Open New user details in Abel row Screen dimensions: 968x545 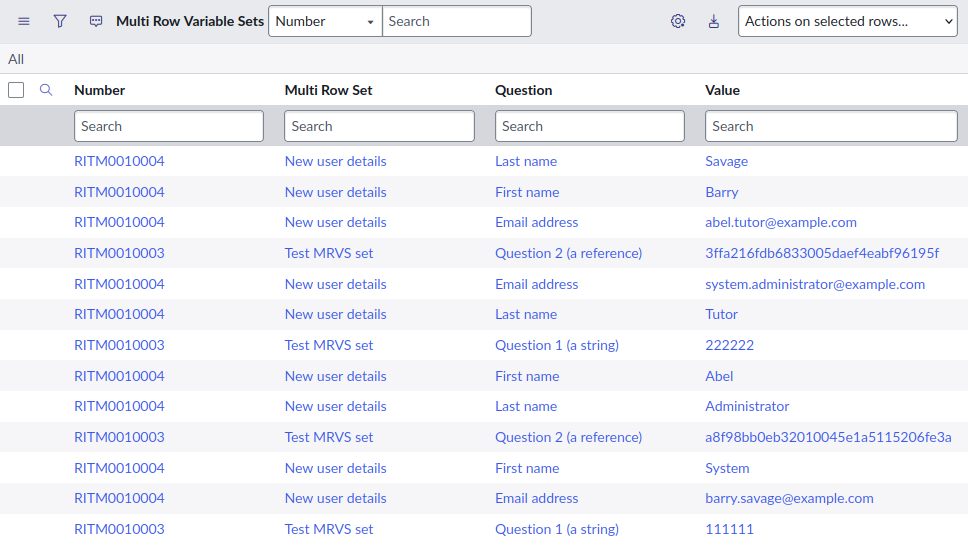coord(336,376)
